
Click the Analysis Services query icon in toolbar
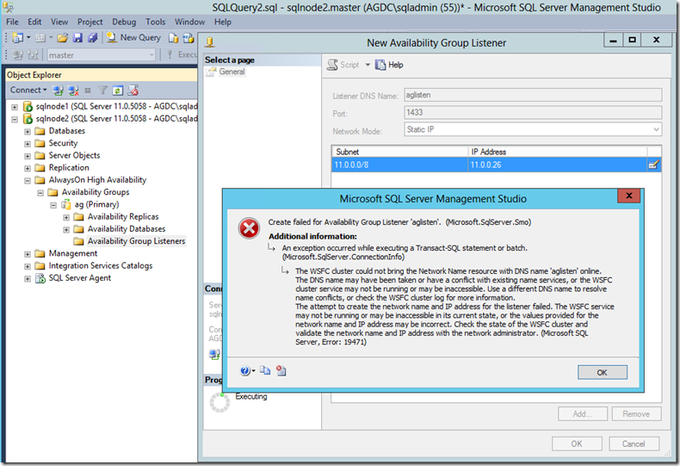tap(188, 38)
